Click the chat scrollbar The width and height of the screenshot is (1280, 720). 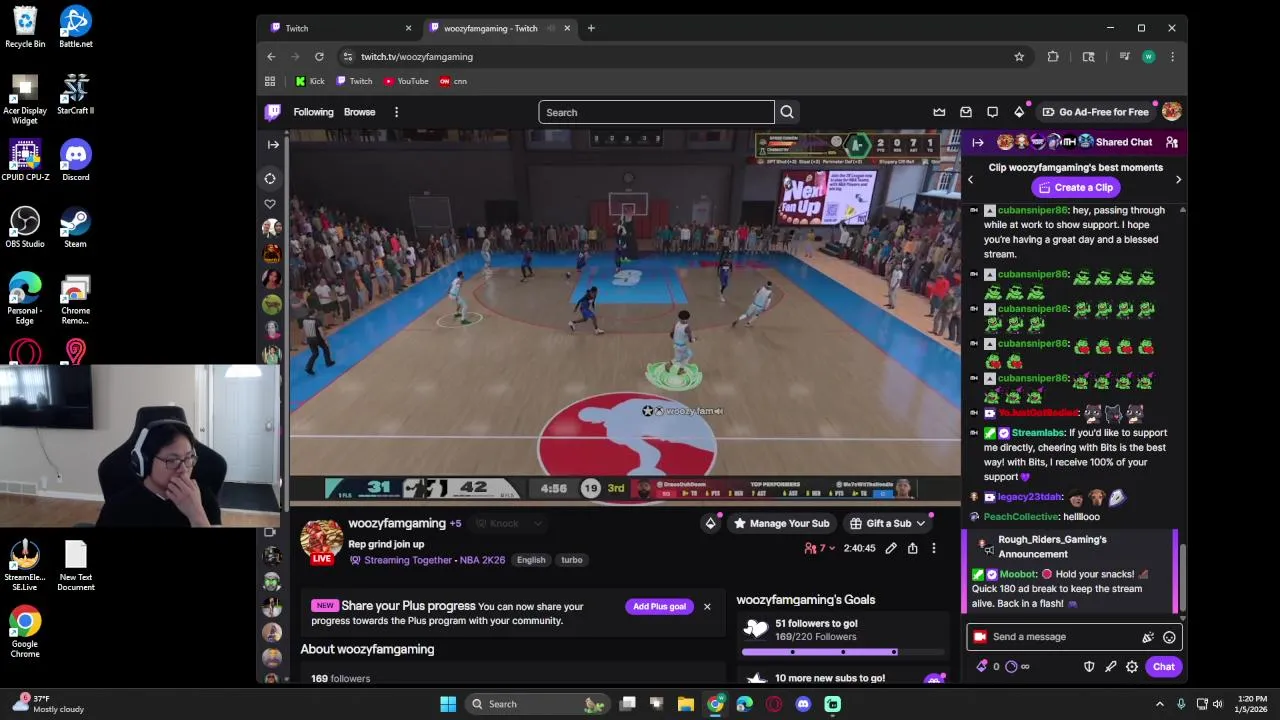pos(1183,580)
